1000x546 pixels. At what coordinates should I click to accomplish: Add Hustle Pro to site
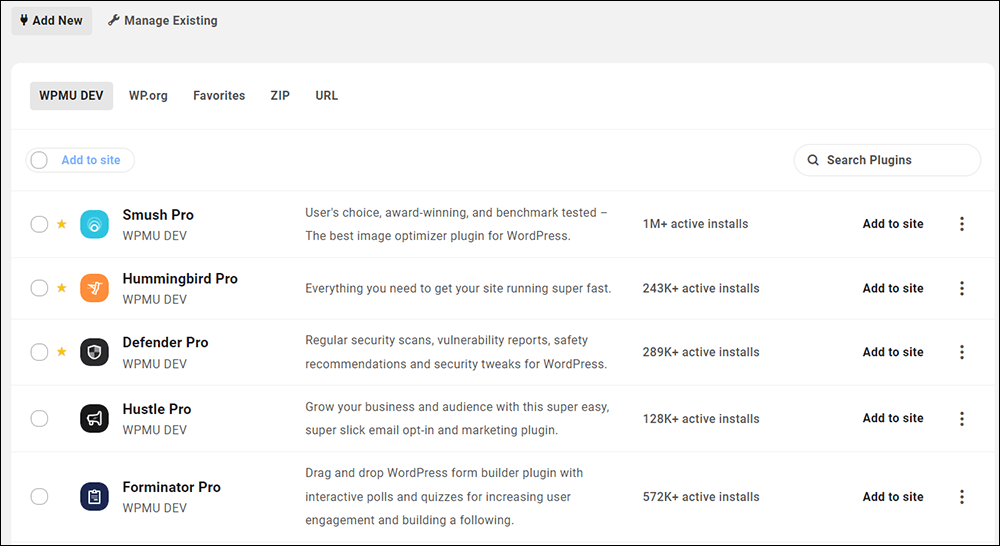893,418
